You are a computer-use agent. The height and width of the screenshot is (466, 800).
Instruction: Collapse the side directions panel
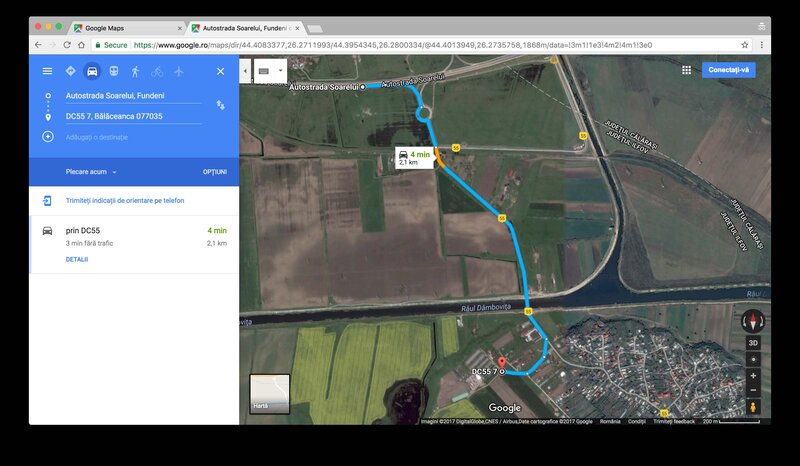(245, 71)
